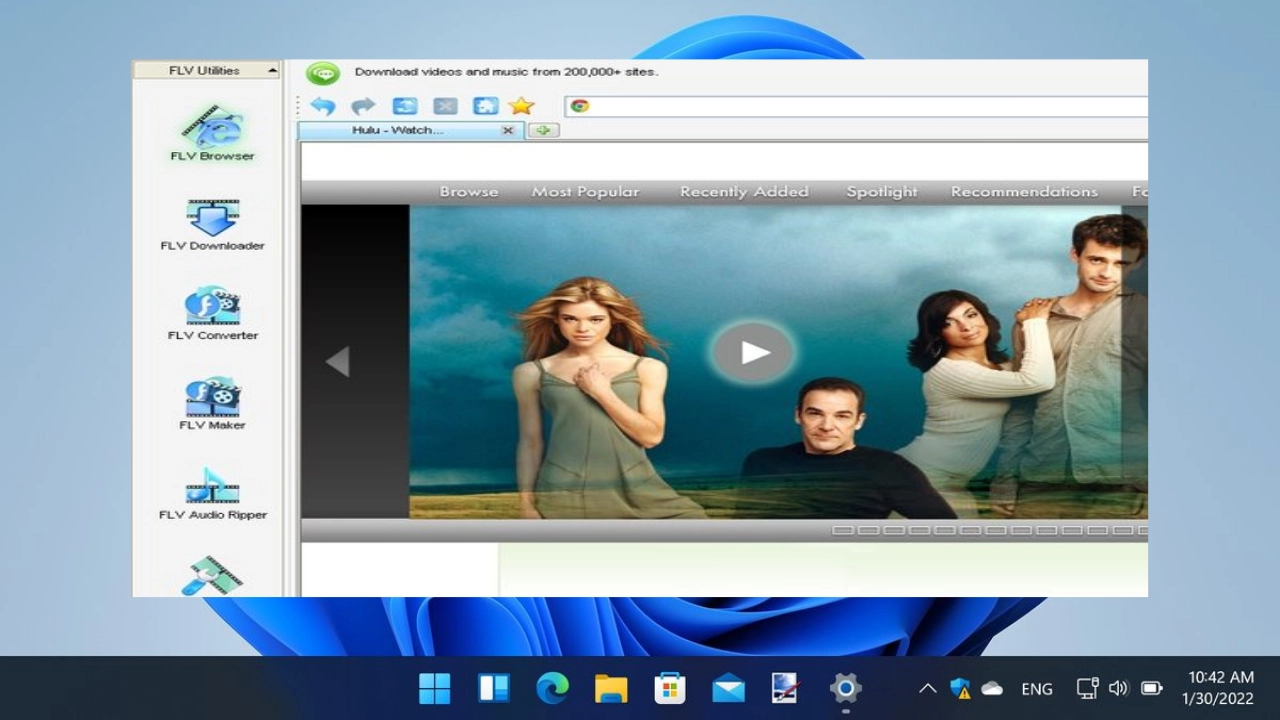Open the FLV Browser utility
The width and height of the screenshot is (1280, 720).
click(x=212, y=132)
